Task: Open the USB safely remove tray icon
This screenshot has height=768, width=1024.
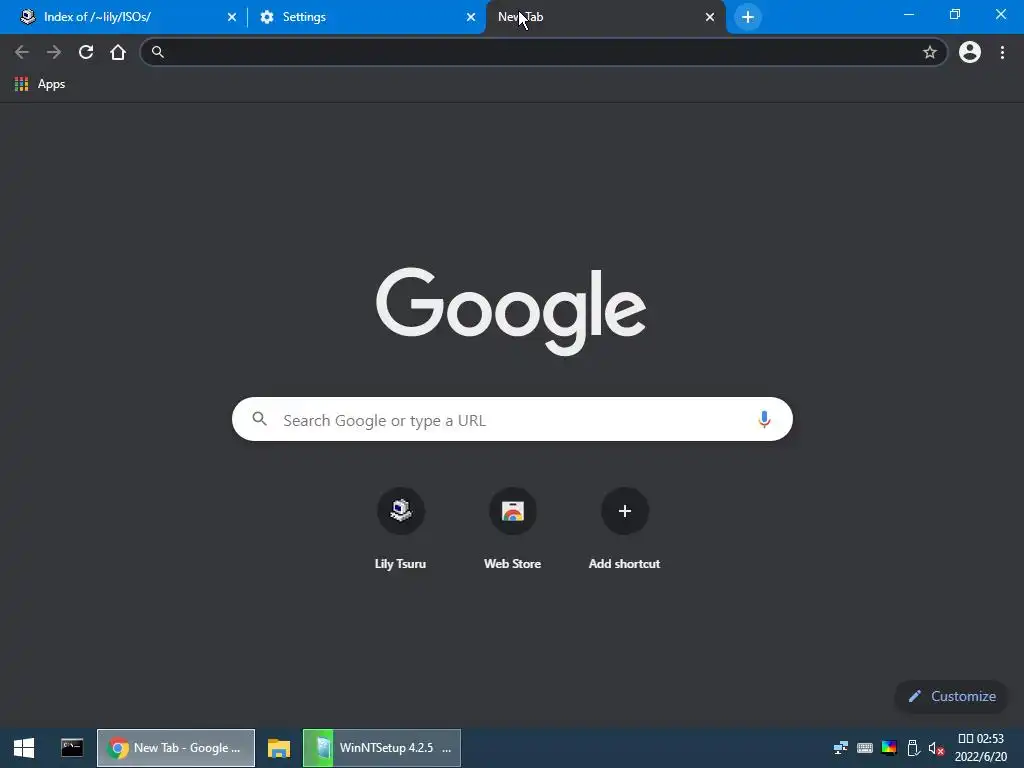Action: coord(914,748)
